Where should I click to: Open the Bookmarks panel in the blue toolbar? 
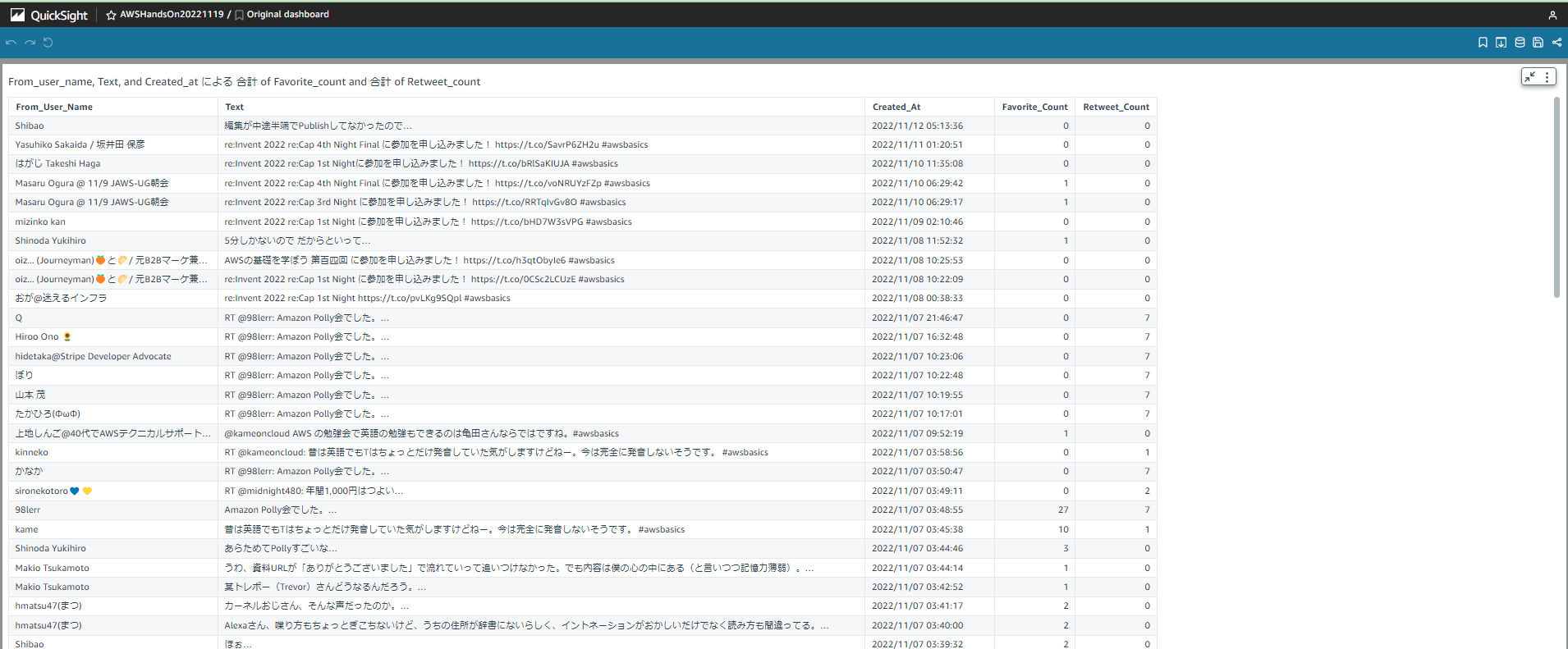(x=1483, y=43)
